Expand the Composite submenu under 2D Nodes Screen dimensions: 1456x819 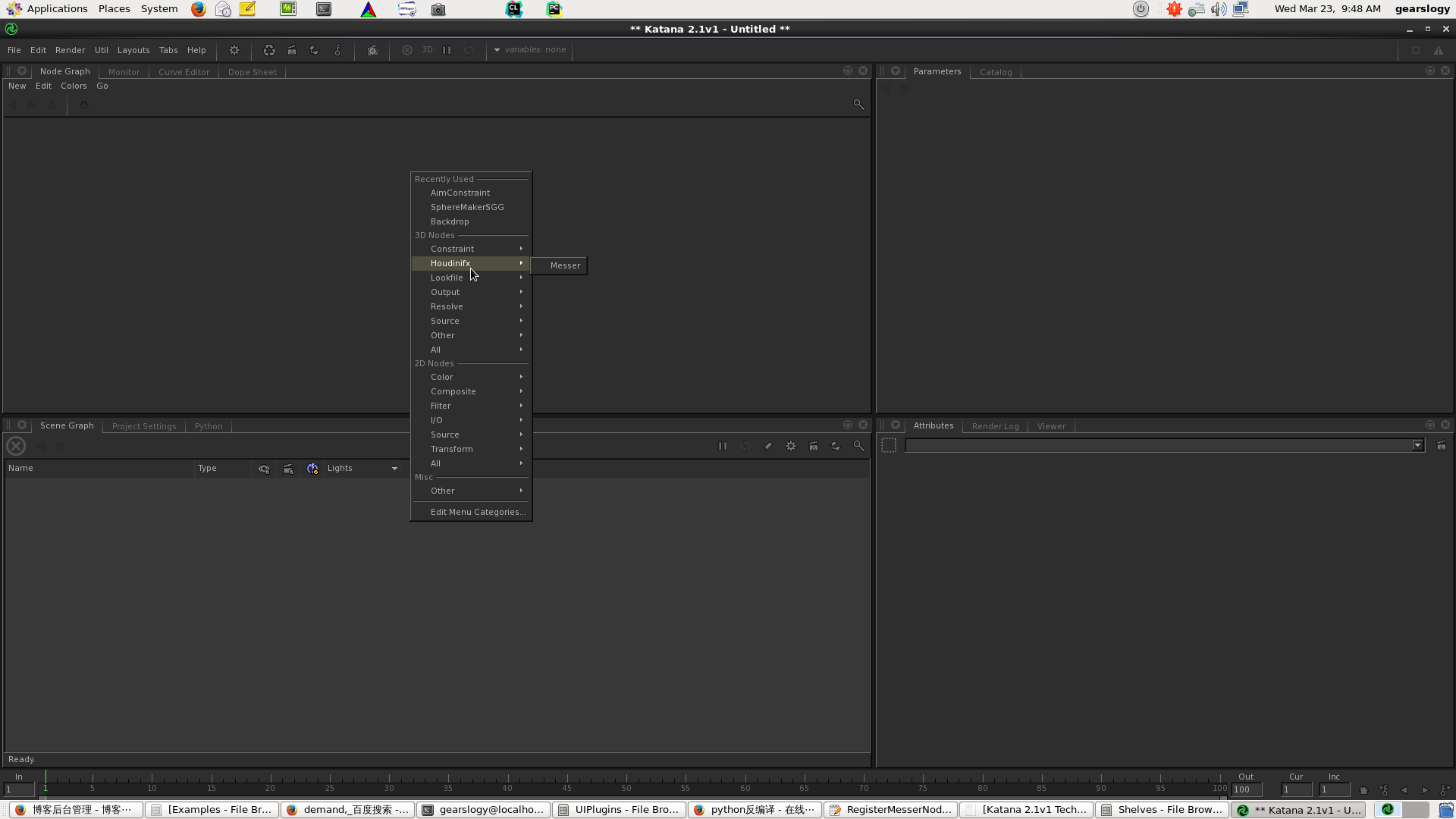pyautogui.click(x=471, y=391)
